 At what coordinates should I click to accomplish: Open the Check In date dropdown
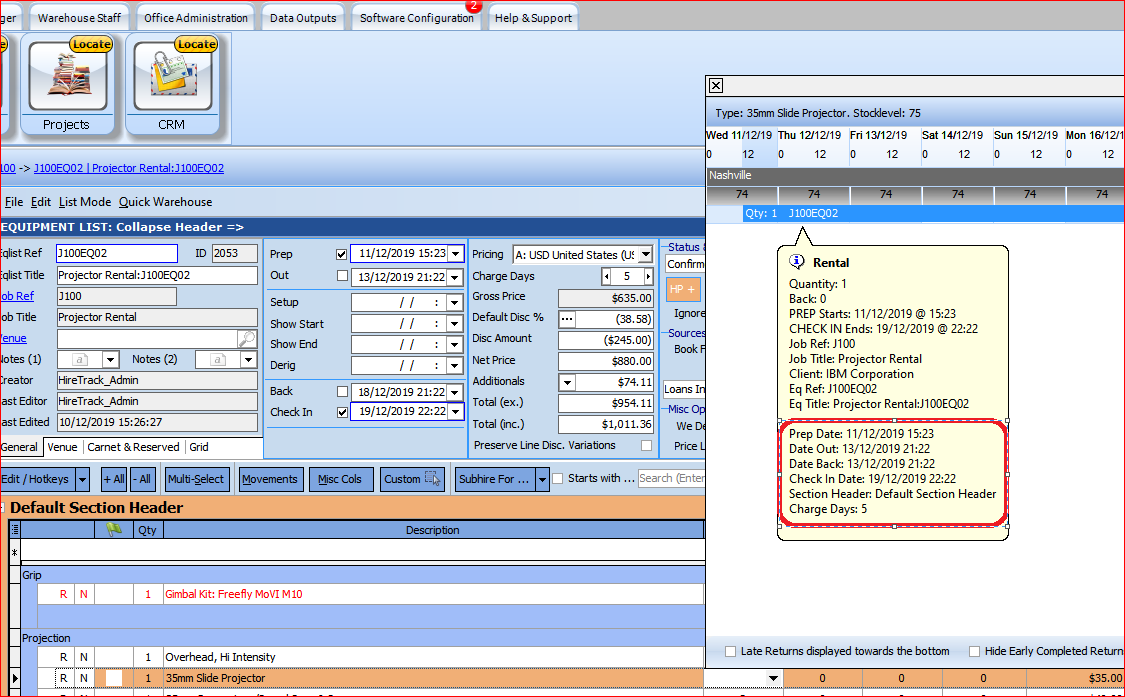pyautogui.click(x=456, y=412)
